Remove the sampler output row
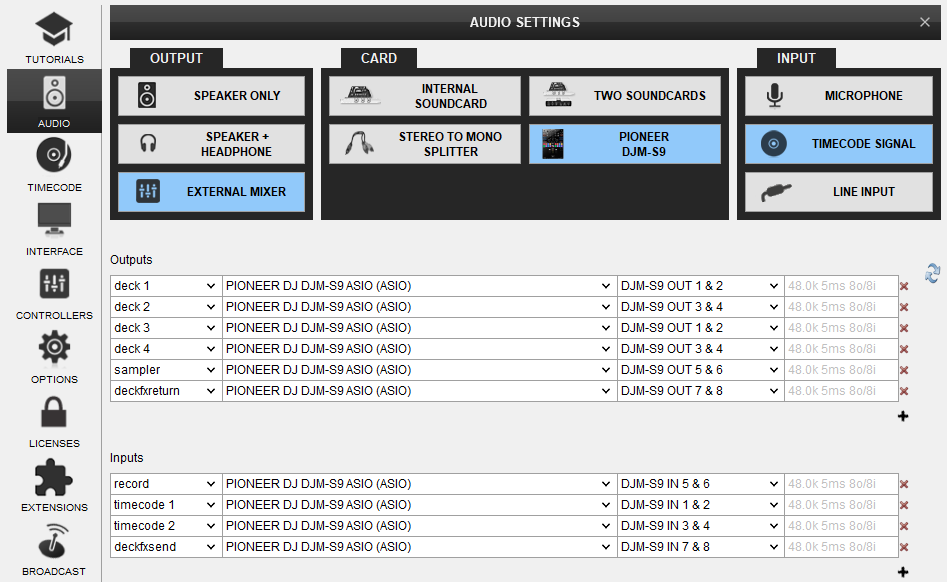947x582 pixels. [904, 370]
